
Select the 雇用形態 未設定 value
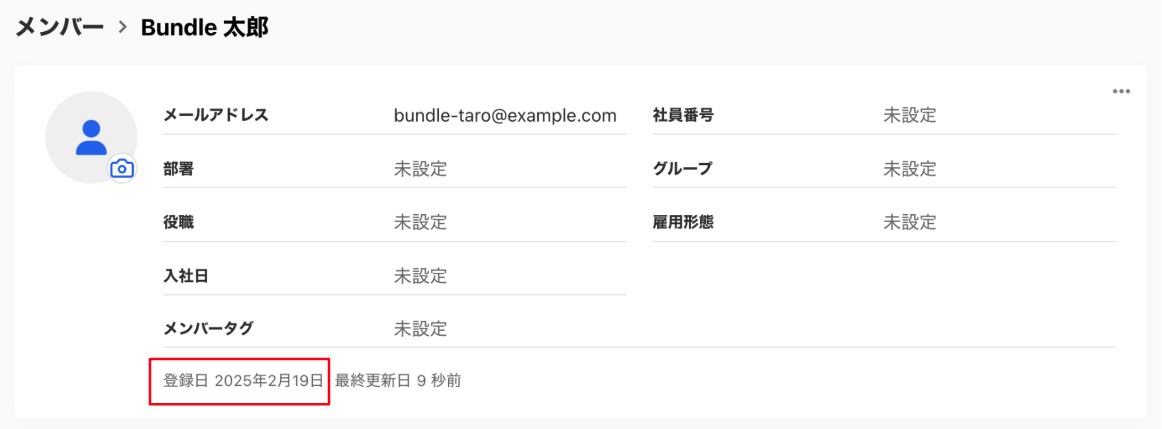point(910,222)
